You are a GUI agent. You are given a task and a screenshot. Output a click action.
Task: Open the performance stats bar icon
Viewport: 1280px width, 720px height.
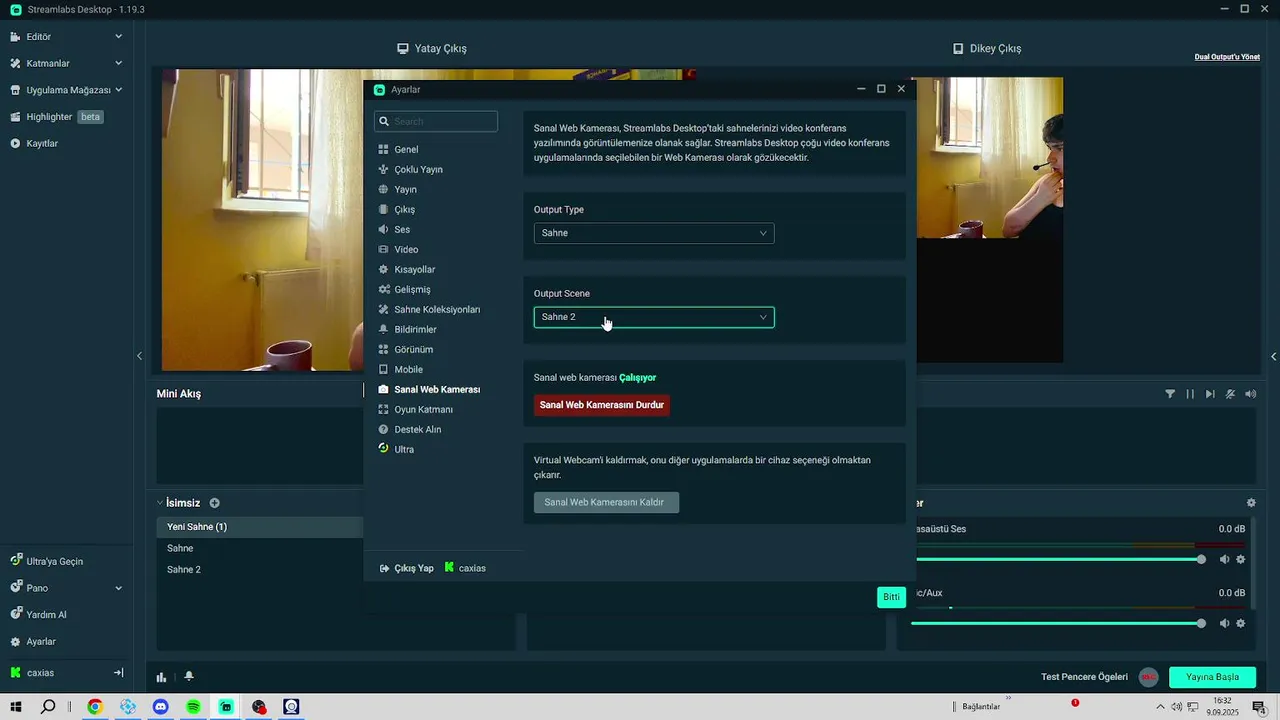[161, 677]
